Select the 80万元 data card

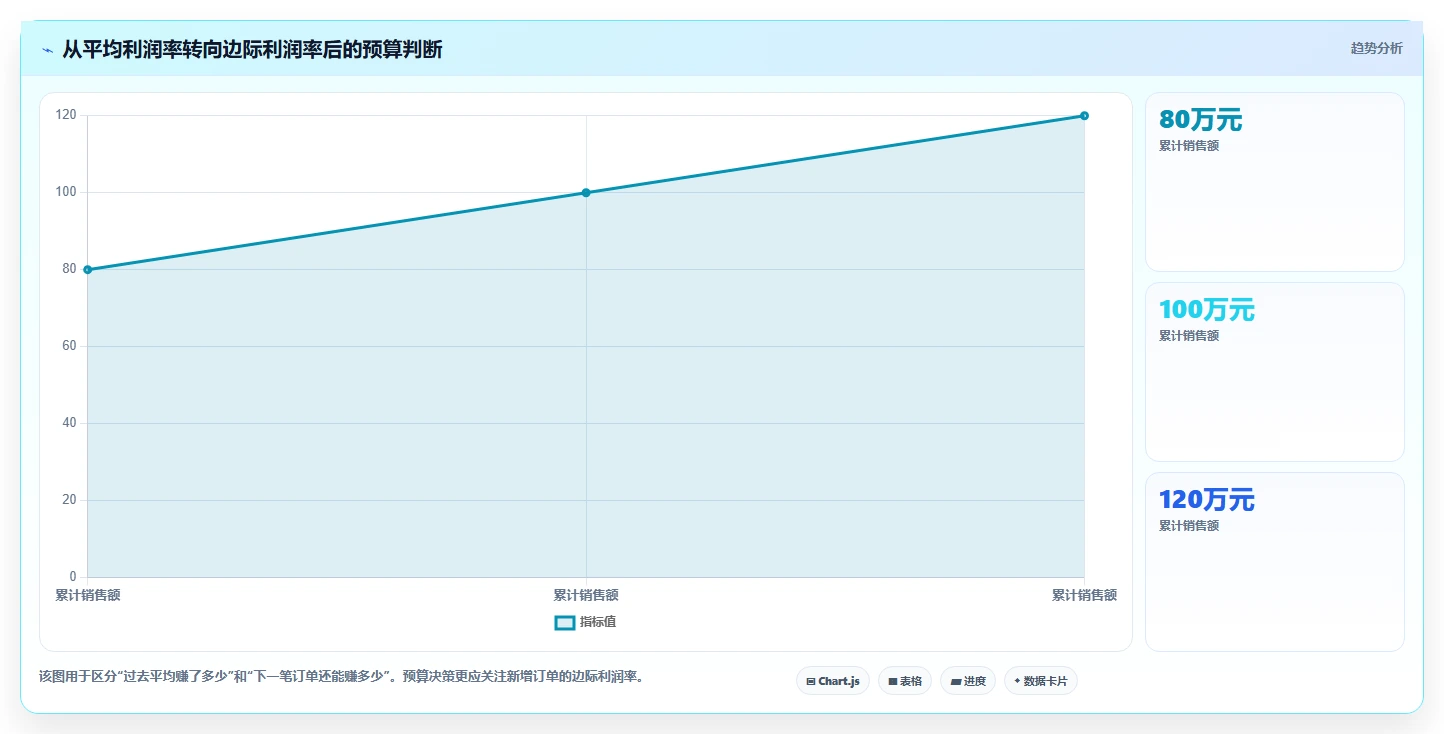(x=1275, y=182)
